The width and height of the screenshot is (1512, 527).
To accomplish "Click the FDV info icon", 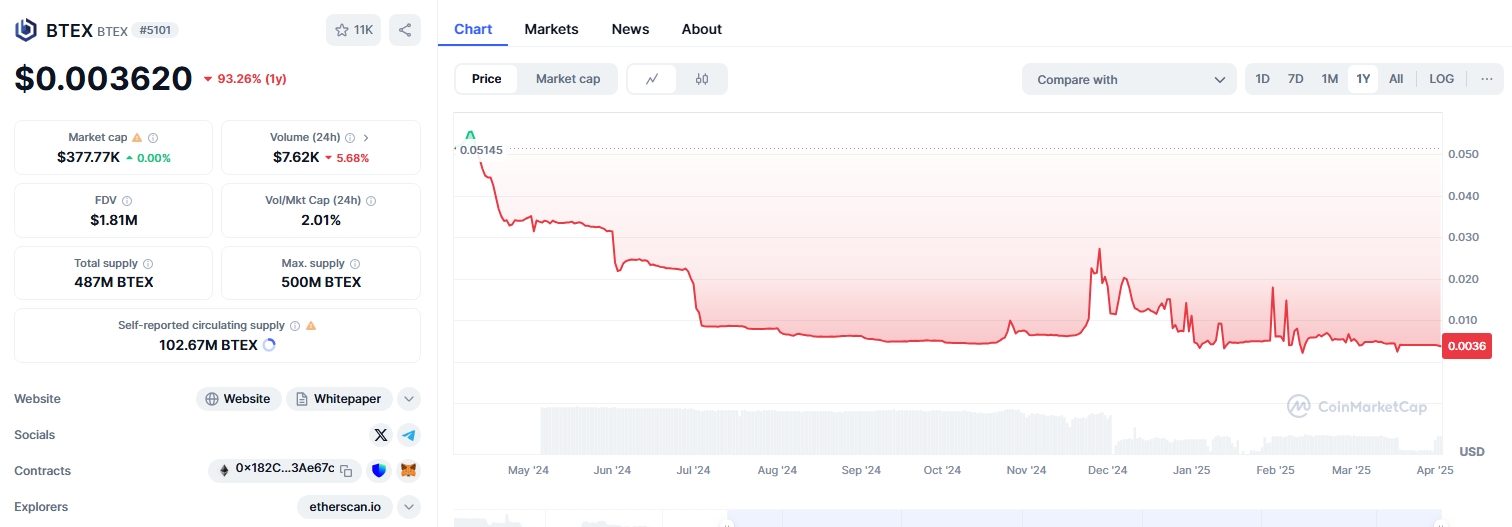I will tap(127, 200).
